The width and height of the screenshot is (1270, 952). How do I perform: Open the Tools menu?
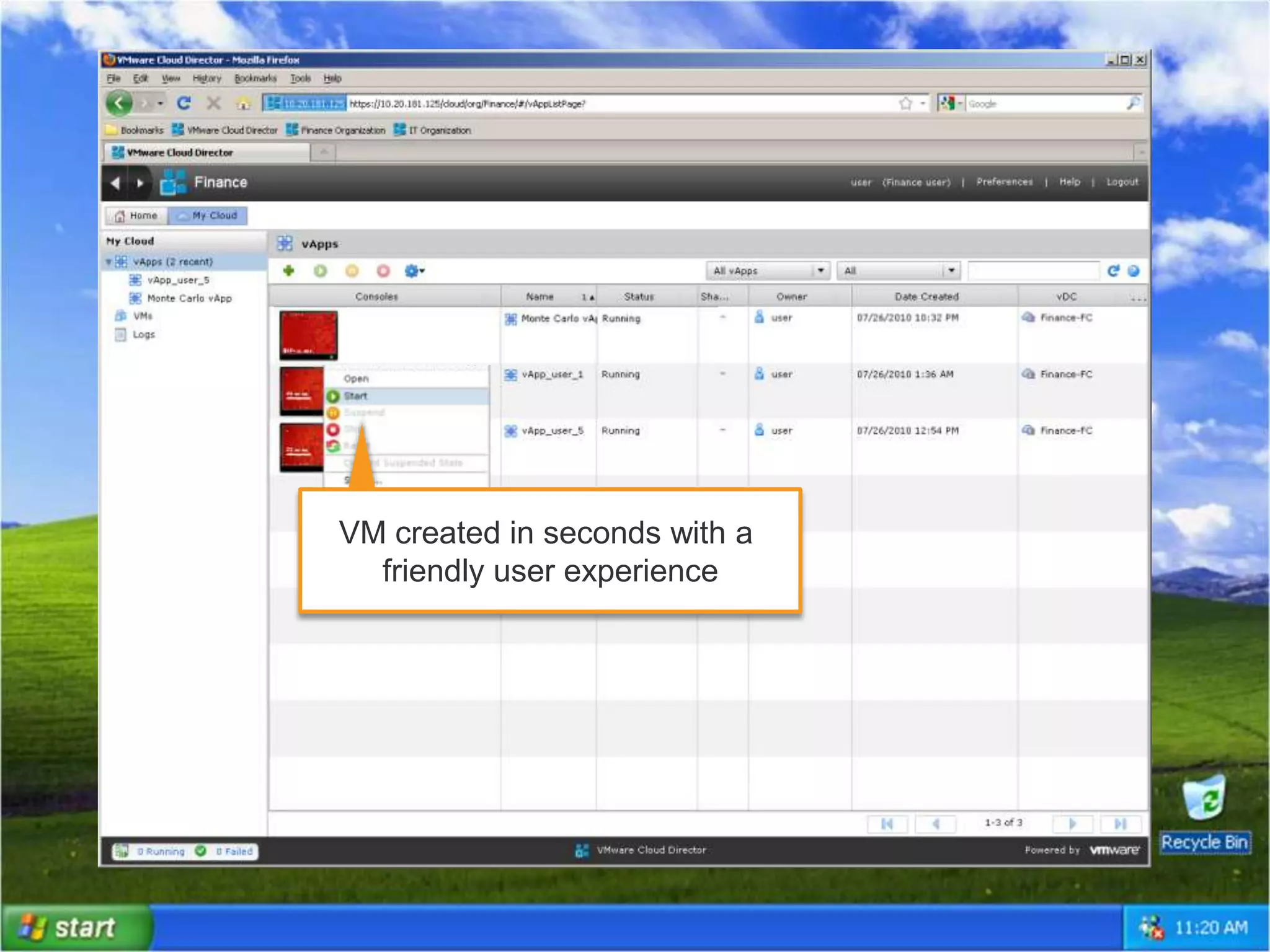click(x=300, y=79)
